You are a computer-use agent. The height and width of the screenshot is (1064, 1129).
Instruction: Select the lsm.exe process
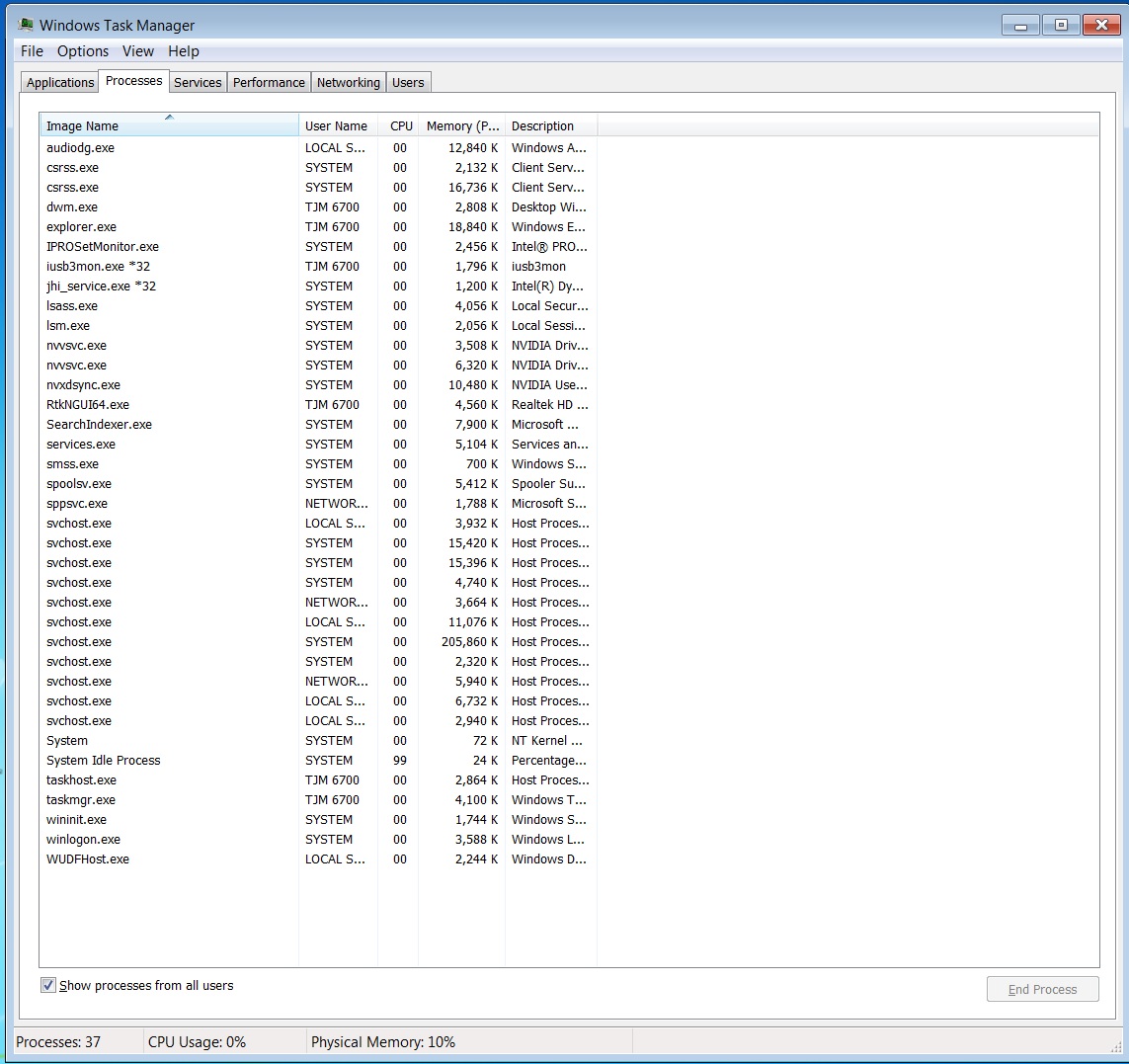[x=318, y=326]
